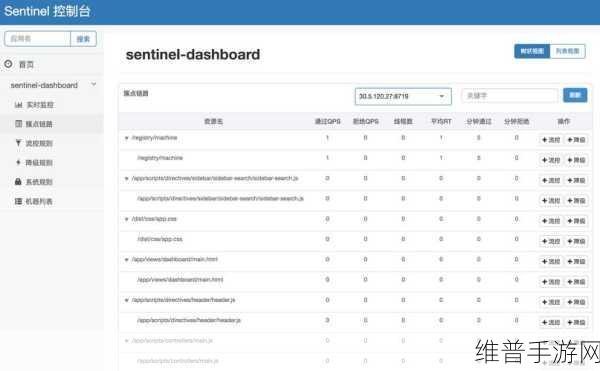This screenshot has height=371, width=600.
Task: Click the 搜索 search button
Action: click(x=83, y=39)
